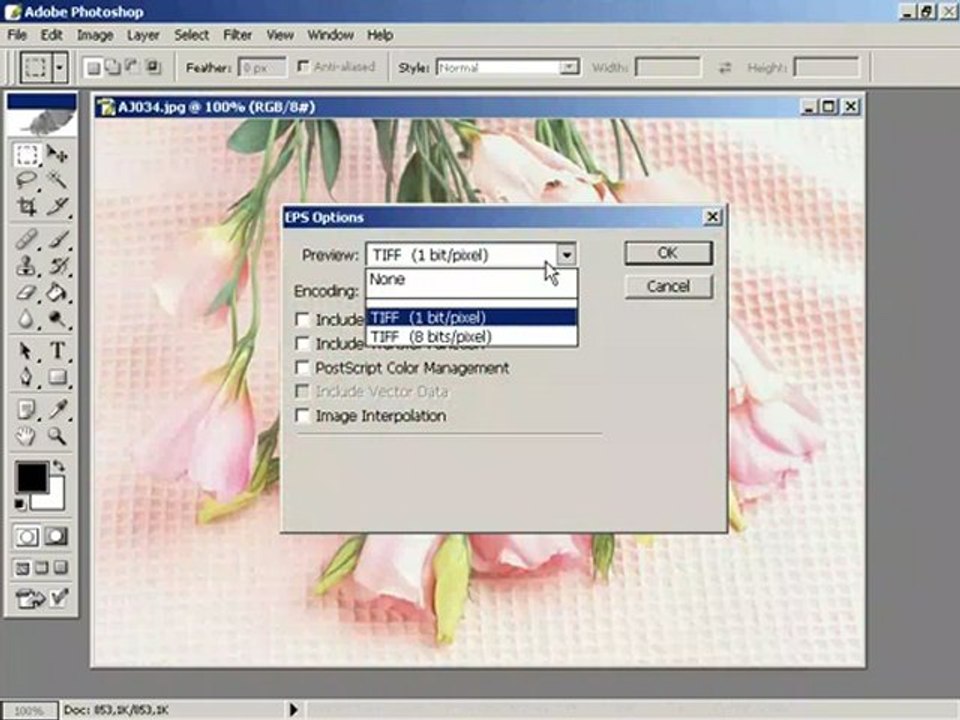The width and height of the screenshot is (960, 720).
Task: Select the Rectangular Marquee tool in toolbox
Action: (26, 154)
